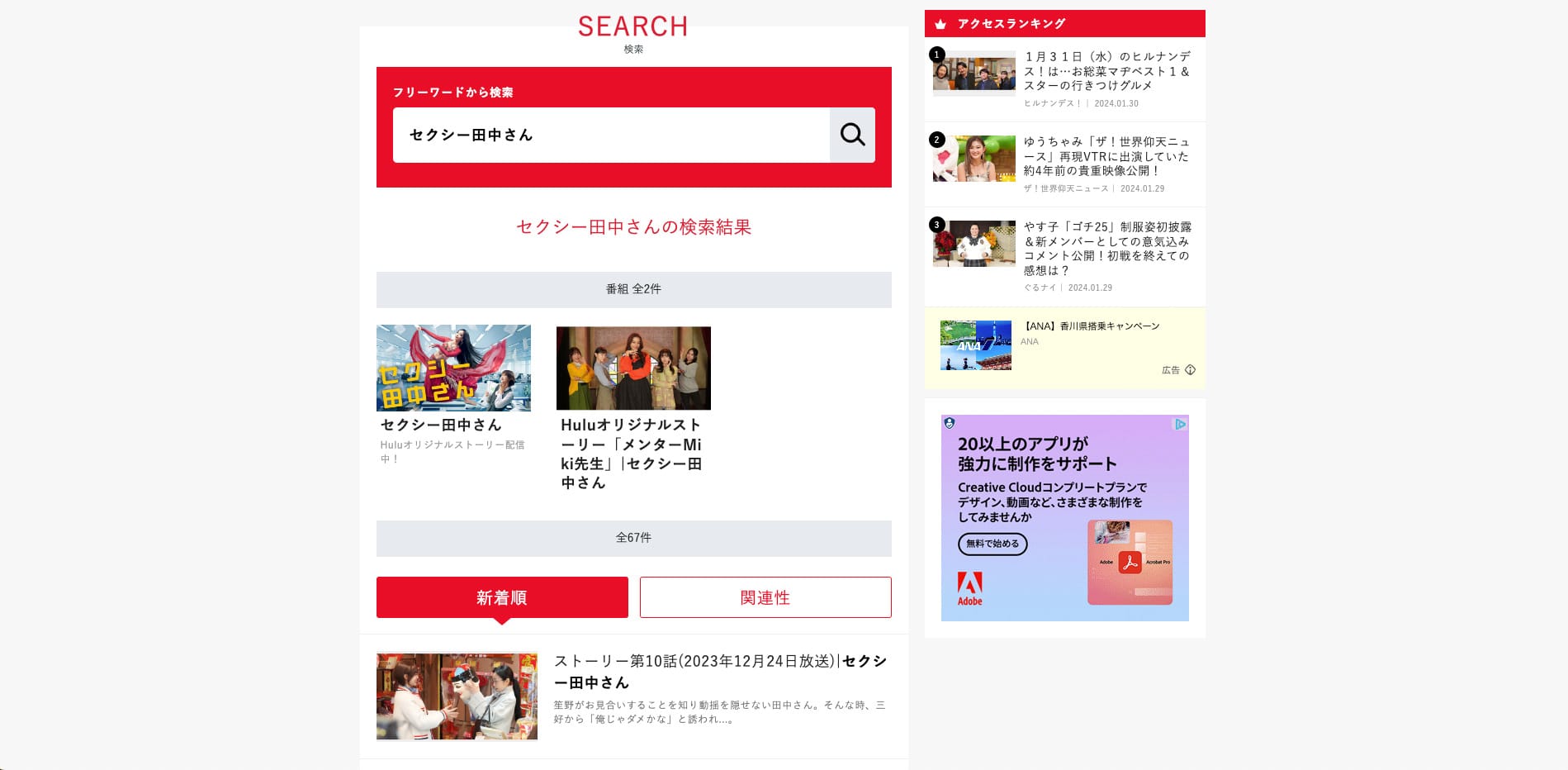Screen dimensions: 1568x770
Task: Click the 番組 全2件 section header
Action: pyautogui.click(x=634, y=290)
